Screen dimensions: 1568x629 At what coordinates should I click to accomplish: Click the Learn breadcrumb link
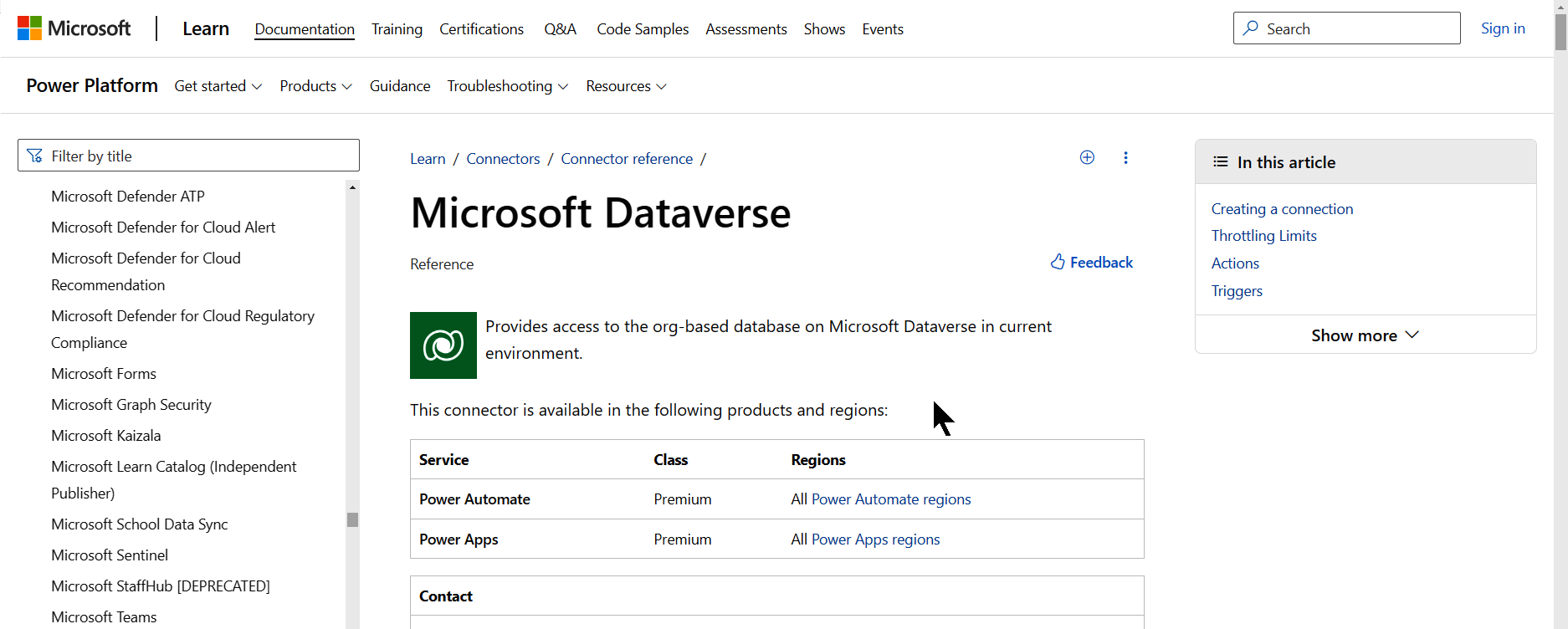(x=428, y=159)
